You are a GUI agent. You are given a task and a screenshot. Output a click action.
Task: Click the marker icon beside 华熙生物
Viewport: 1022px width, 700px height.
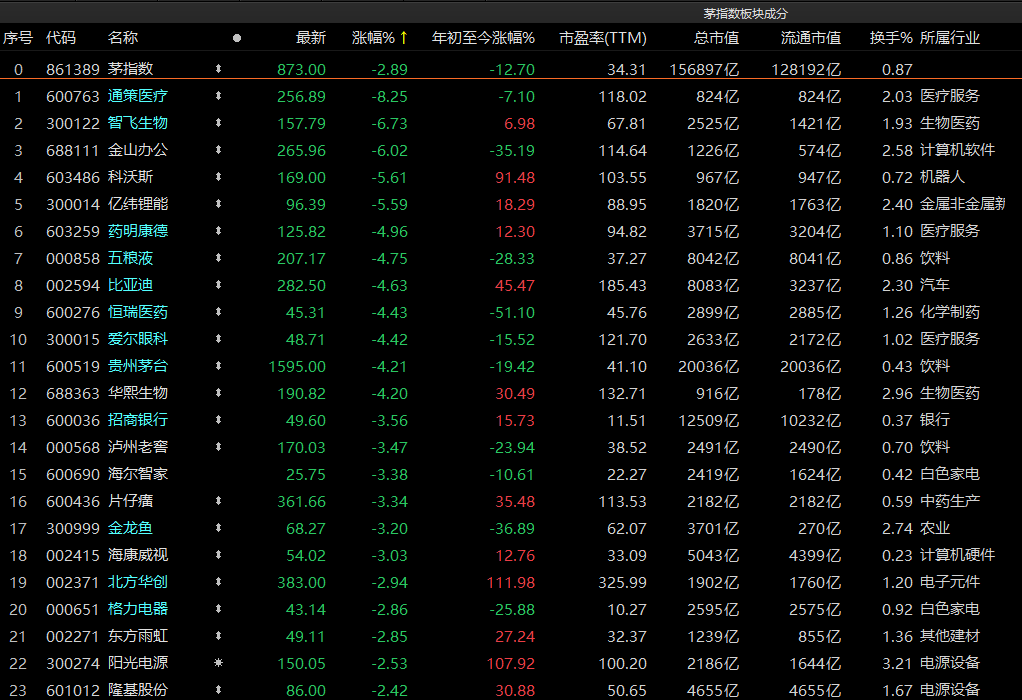click(218, 393)
